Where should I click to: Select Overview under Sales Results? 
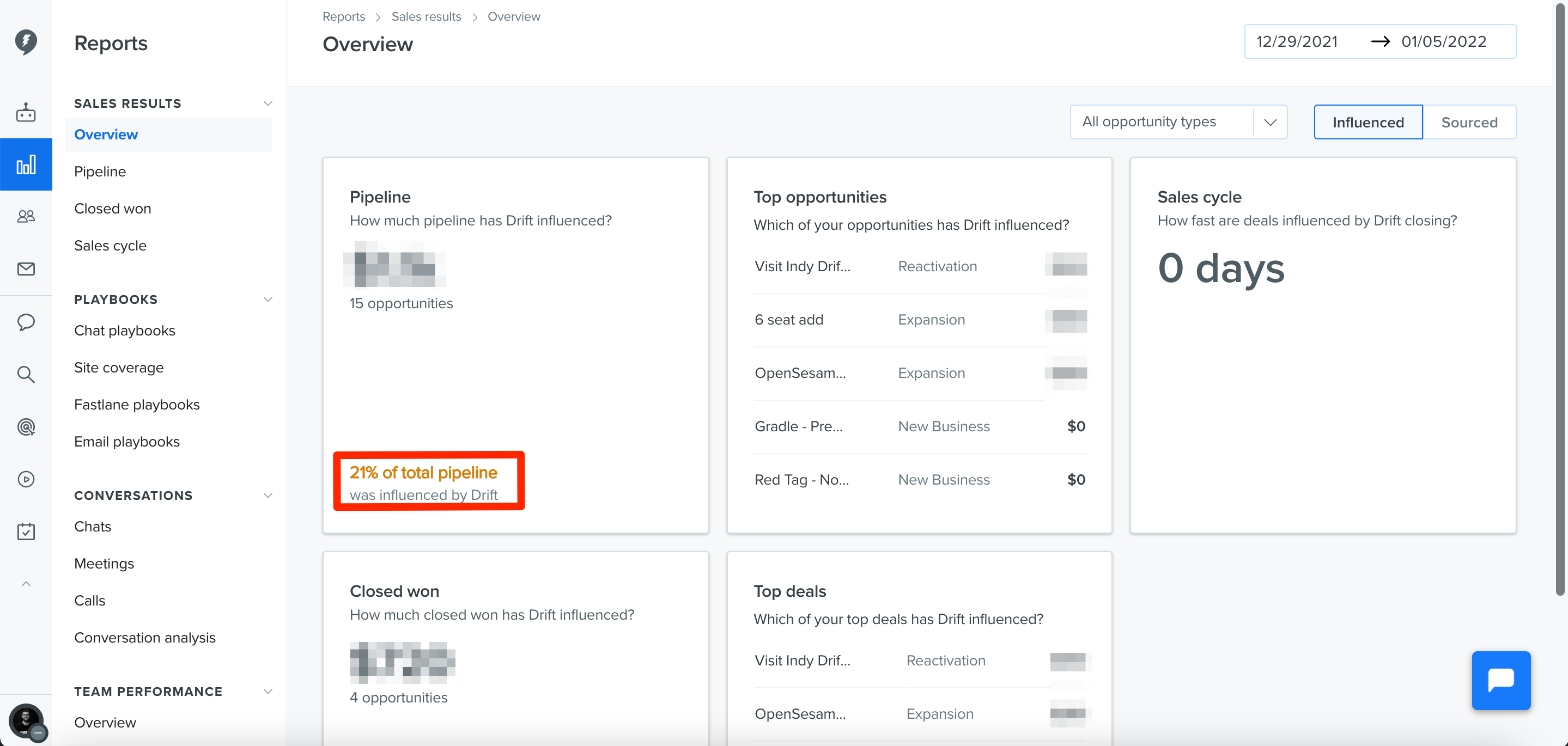[168, 134]
